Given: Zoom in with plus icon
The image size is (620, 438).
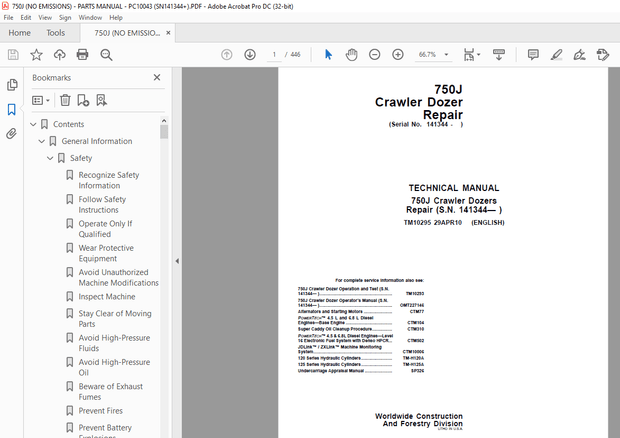Looking at the screenshot, I should coord(398,55).
